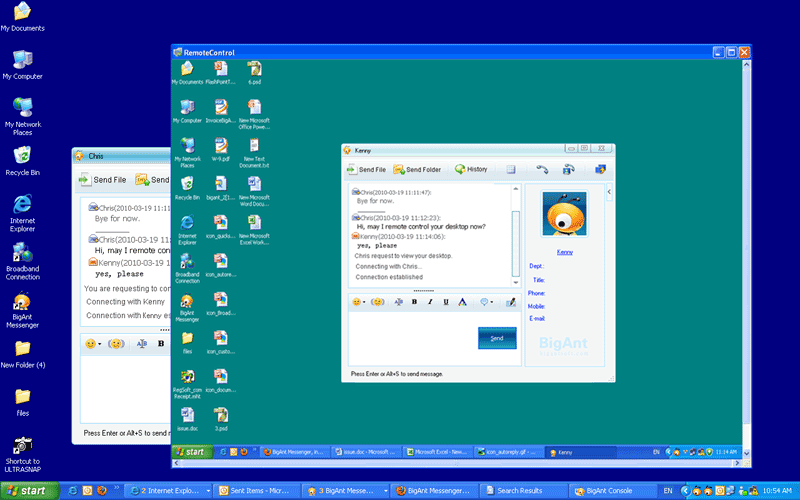The width and height of the screenshot is (800, 500).
Task: Select W-9.pdf file on remote desktop
Action: (220, 149)
